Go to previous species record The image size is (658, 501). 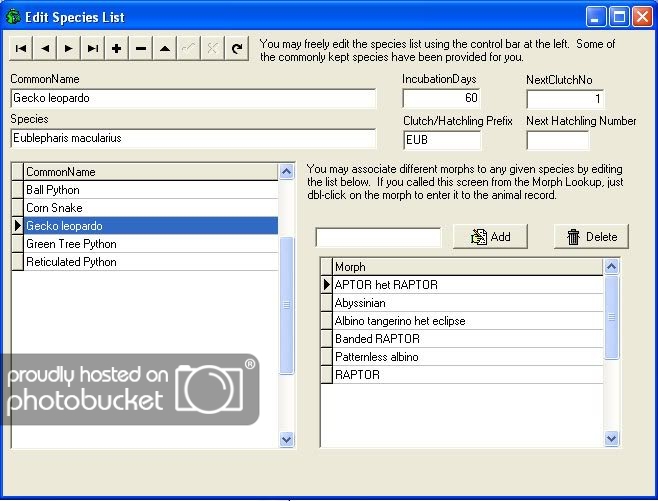pos(45,48)
